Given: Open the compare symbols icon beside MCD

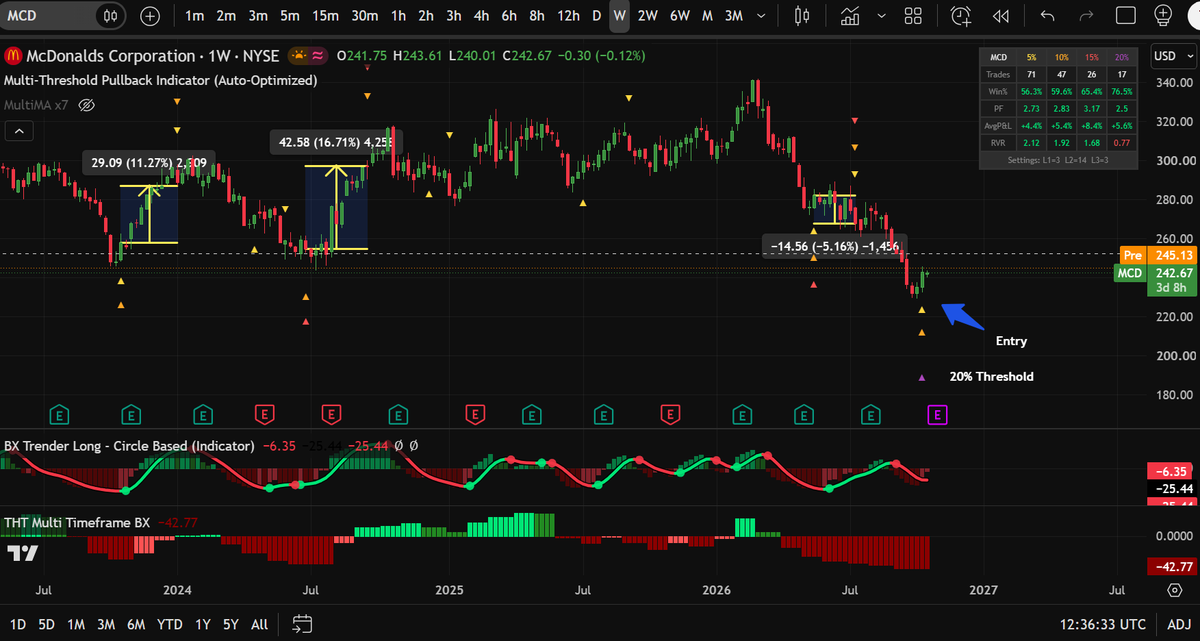Looking at the screenshot, I should (x=111, y=16).
